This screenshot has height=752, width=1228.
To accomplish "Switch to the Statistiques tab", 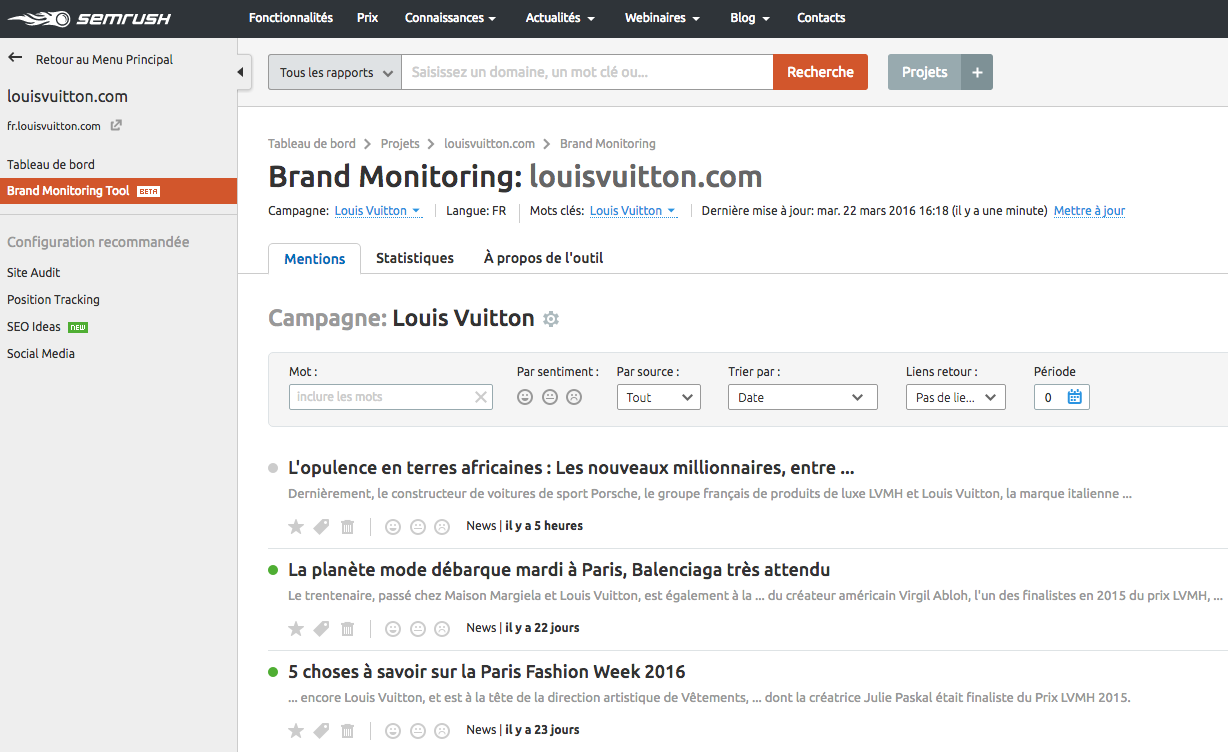I will click(415, 258).
